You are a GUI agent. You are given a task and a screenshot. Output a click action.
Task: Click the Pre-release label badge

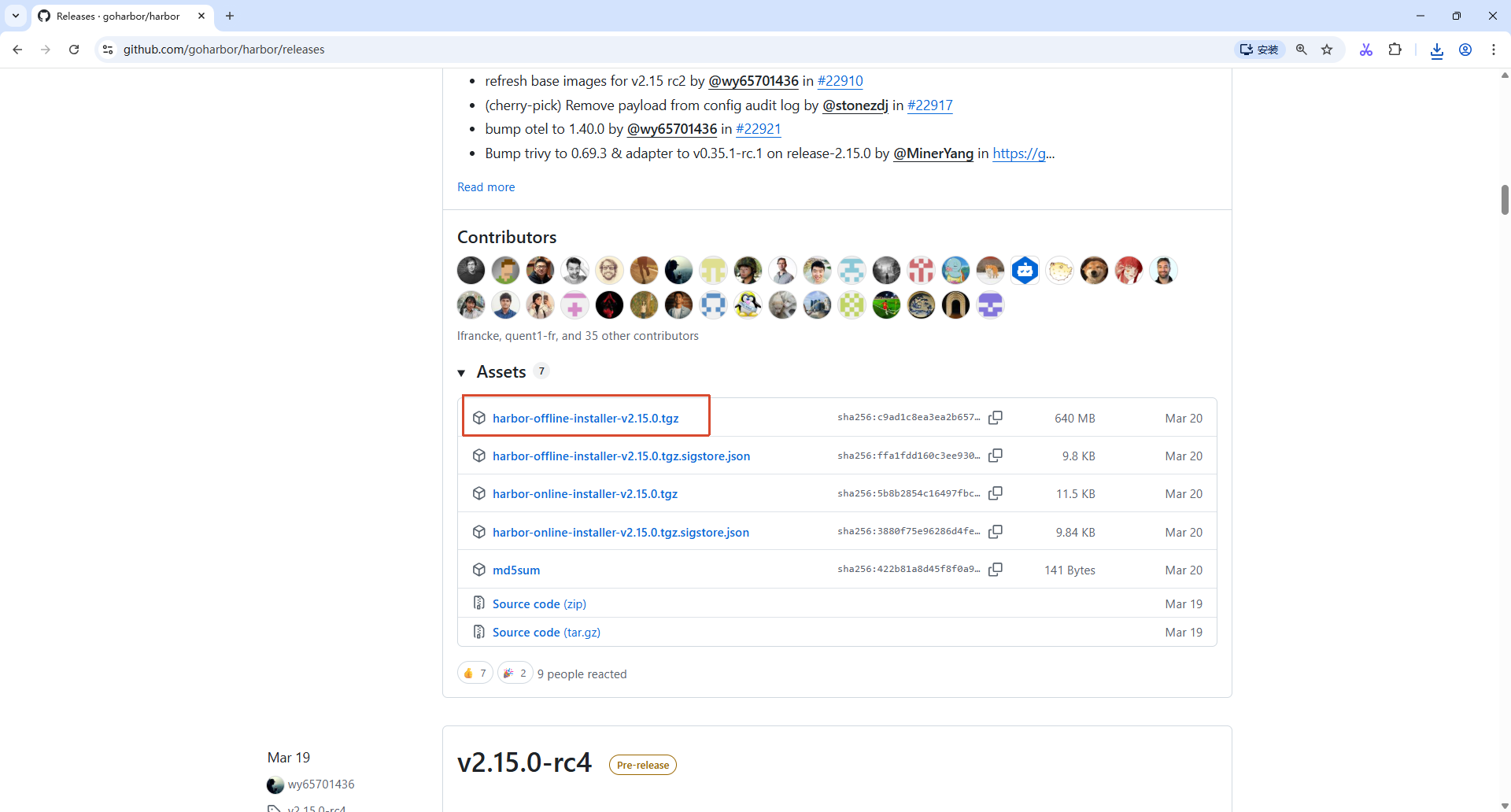pos(643,765)
